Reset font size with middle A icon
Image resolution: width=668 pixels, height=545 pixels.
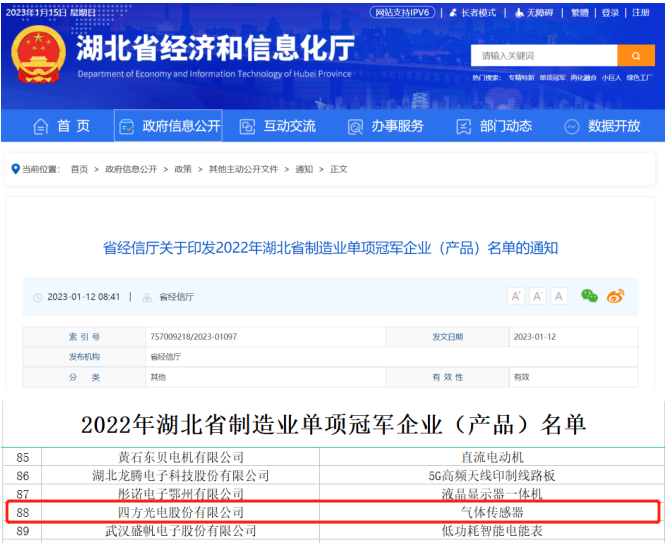[538, 296]
